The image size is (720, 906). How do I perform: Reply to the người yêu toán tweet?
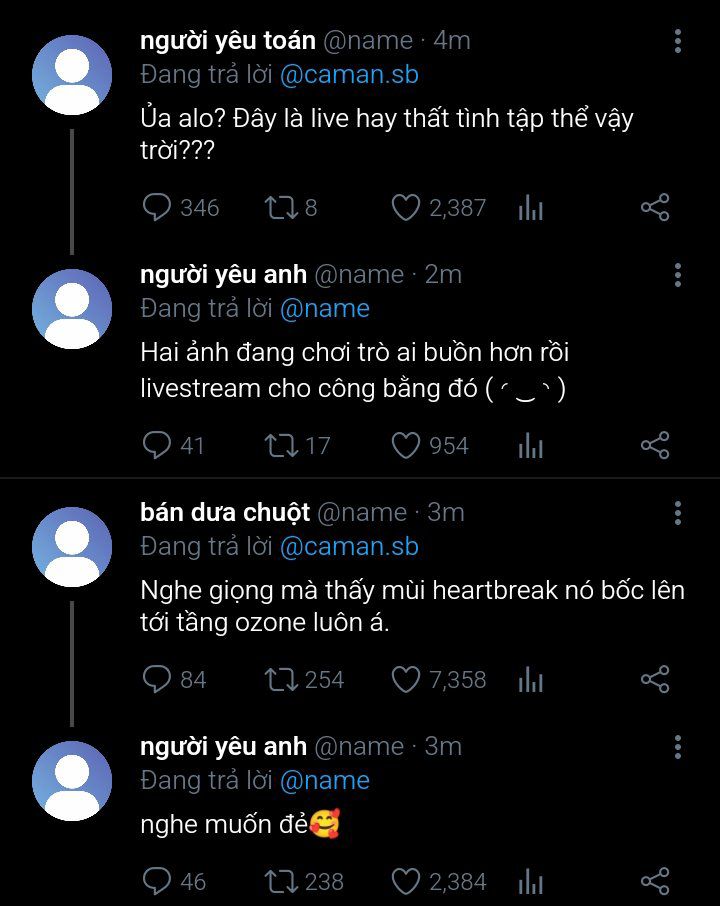158,208
